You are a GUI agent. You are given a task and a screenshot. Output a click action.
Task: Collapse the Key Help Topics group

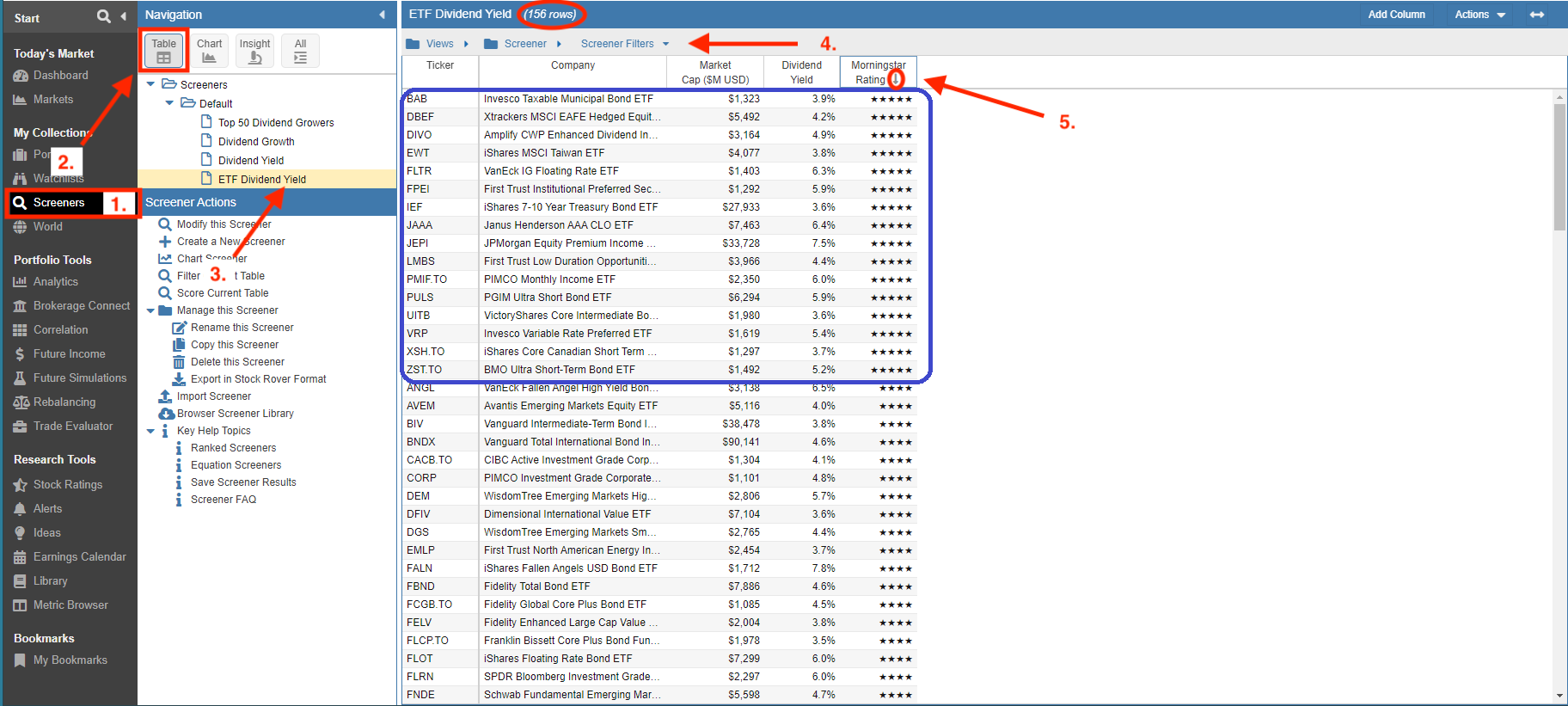(x=151, y=431)
